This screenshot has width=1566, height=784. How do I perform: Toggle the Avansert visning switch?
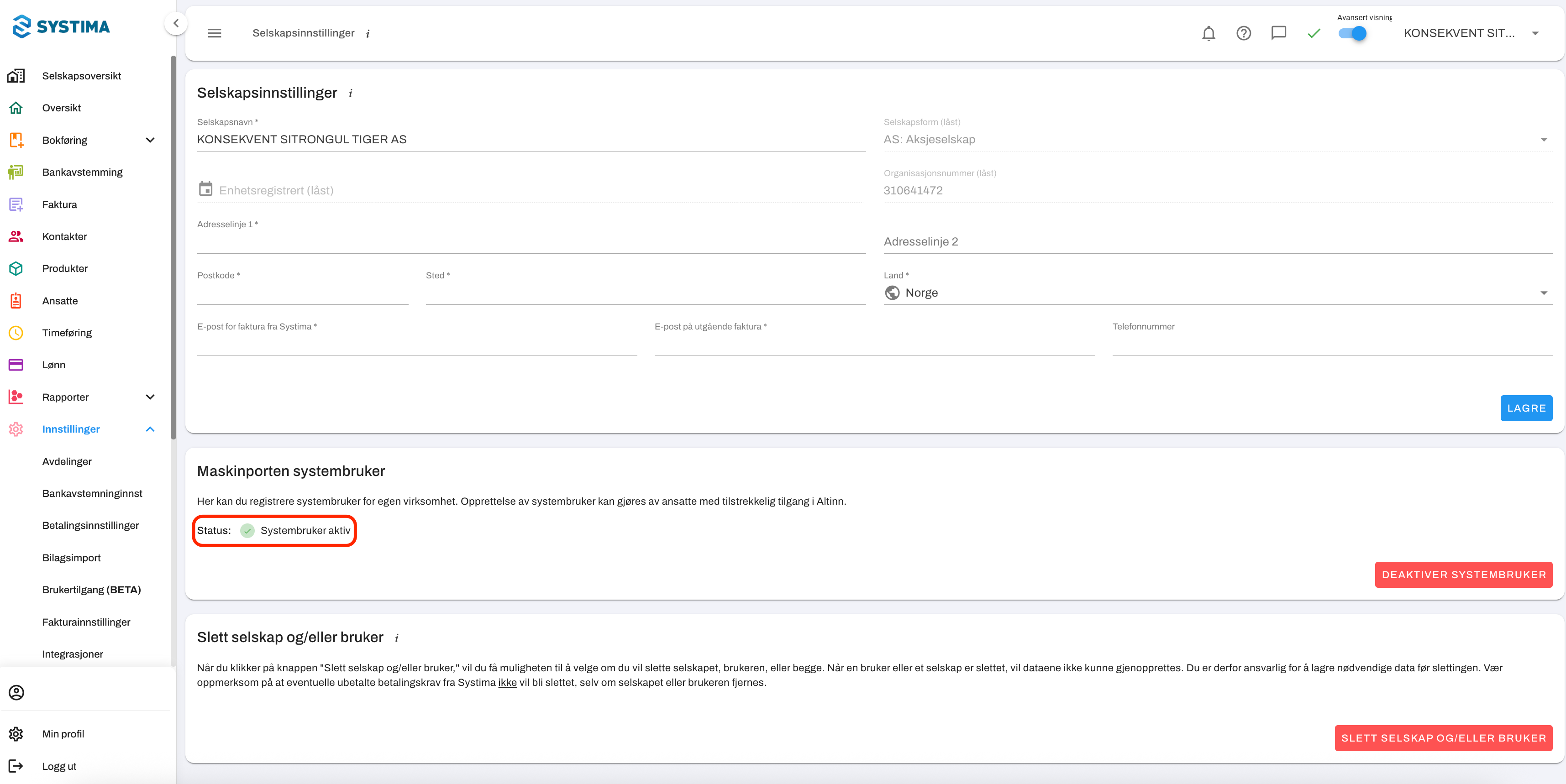point(1353,33)
